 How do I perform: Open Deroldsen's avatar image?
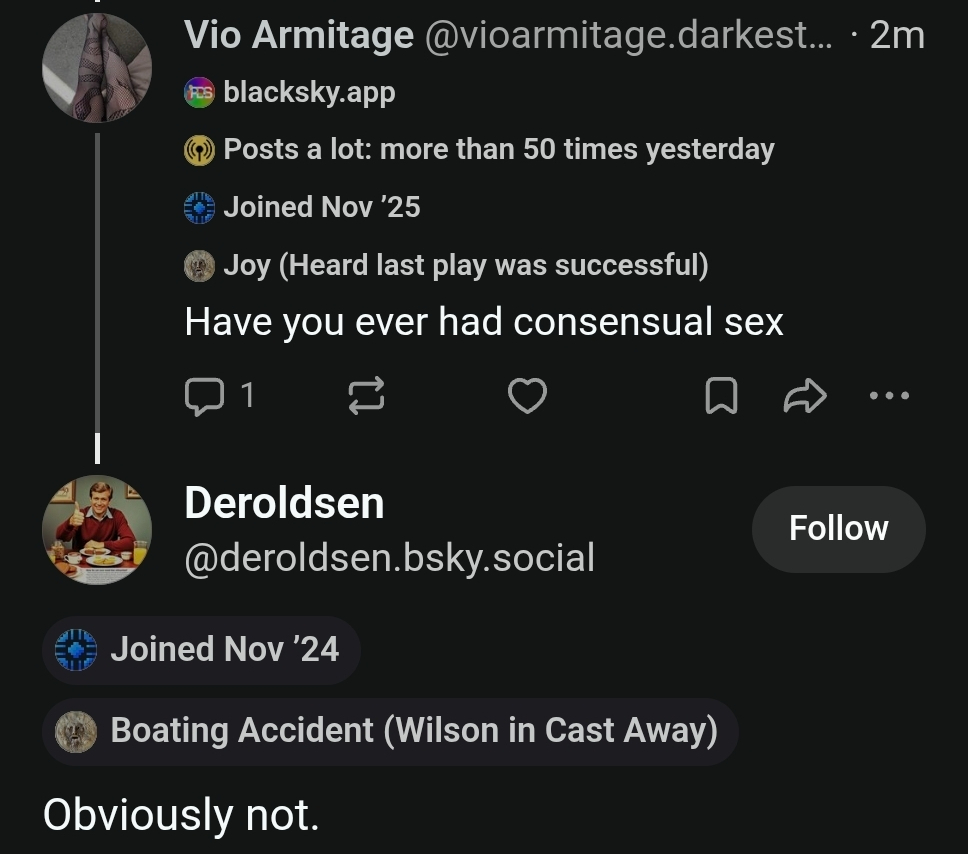97,530
